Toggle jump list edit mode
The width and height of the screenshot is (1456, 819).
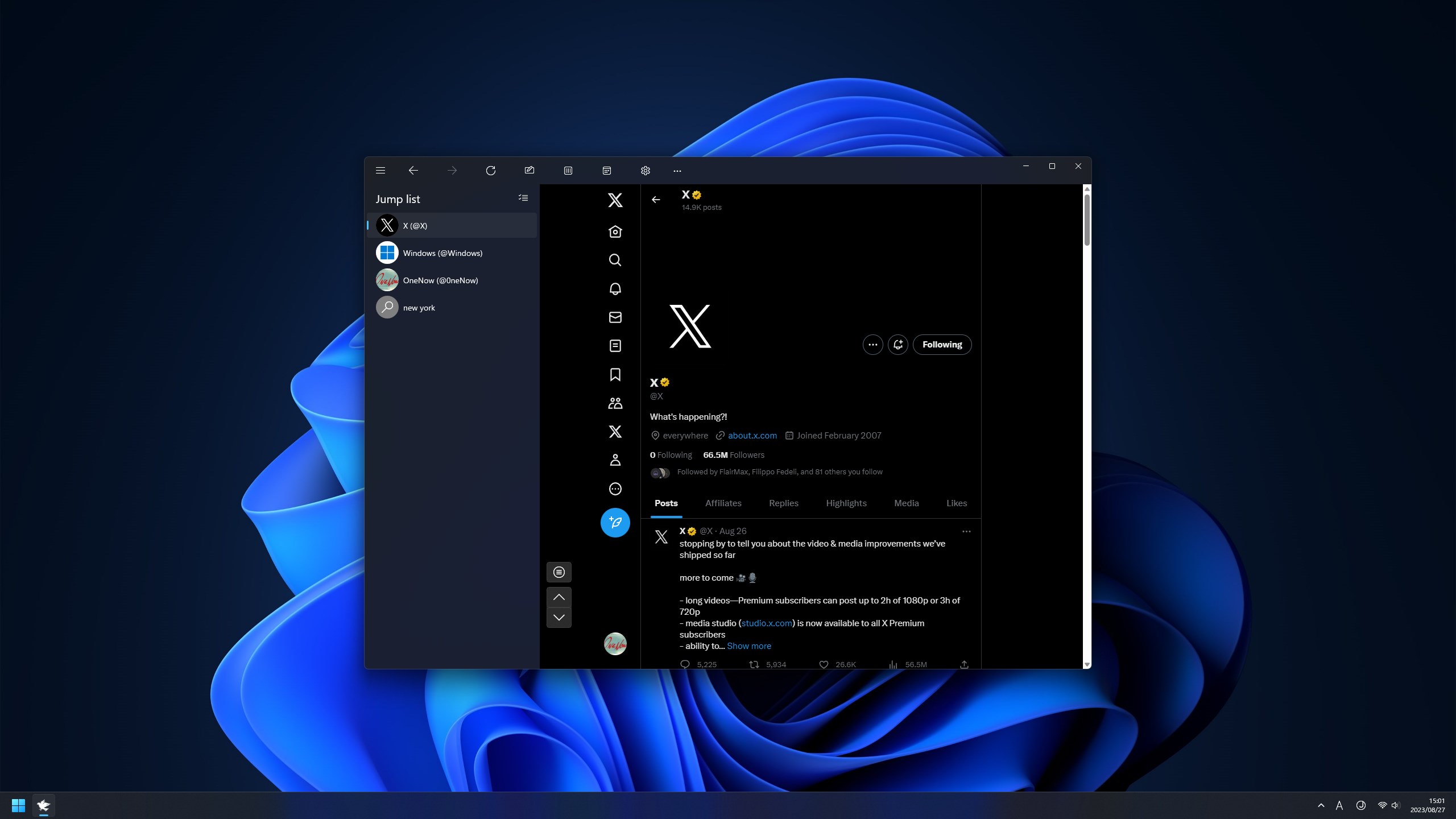point(523,198)
